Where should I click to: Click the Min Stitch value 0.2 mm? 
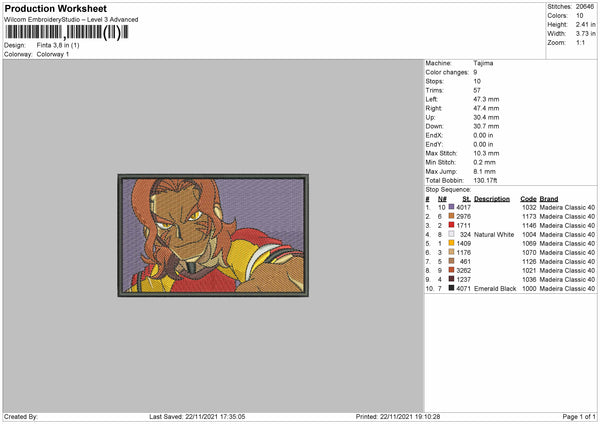484,162
